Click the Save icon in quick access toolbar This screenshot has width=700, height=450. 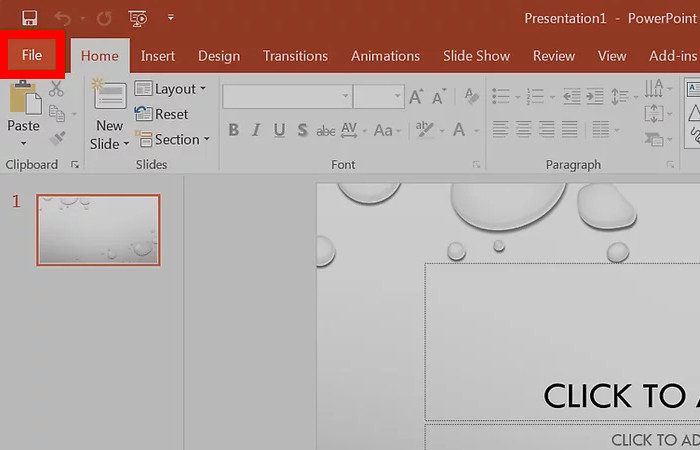pyautogui.click(x=30, y=18)
